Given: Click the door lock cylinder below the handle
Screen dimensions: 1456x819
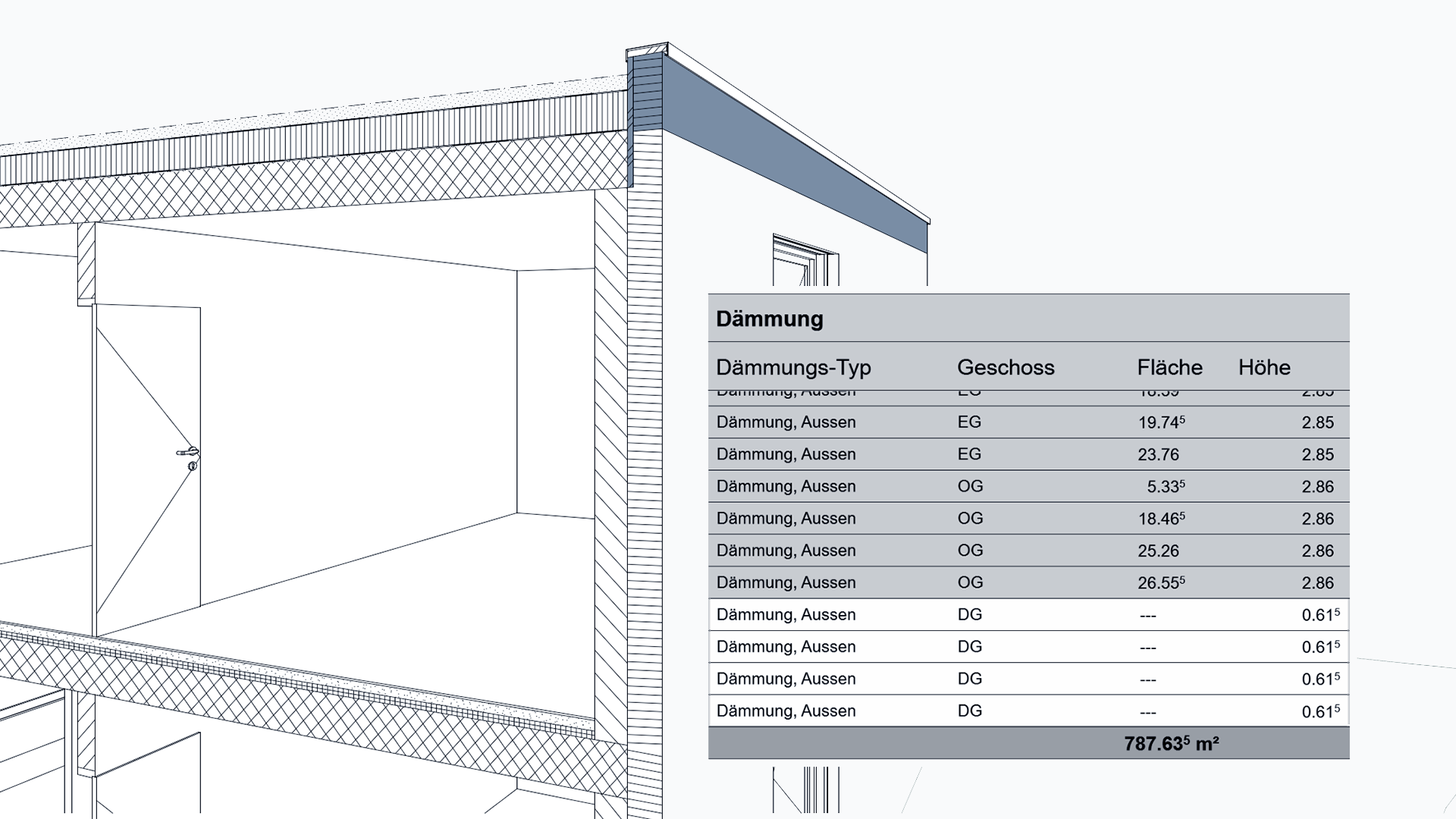Looking at the screenshot, I should 192,466.
